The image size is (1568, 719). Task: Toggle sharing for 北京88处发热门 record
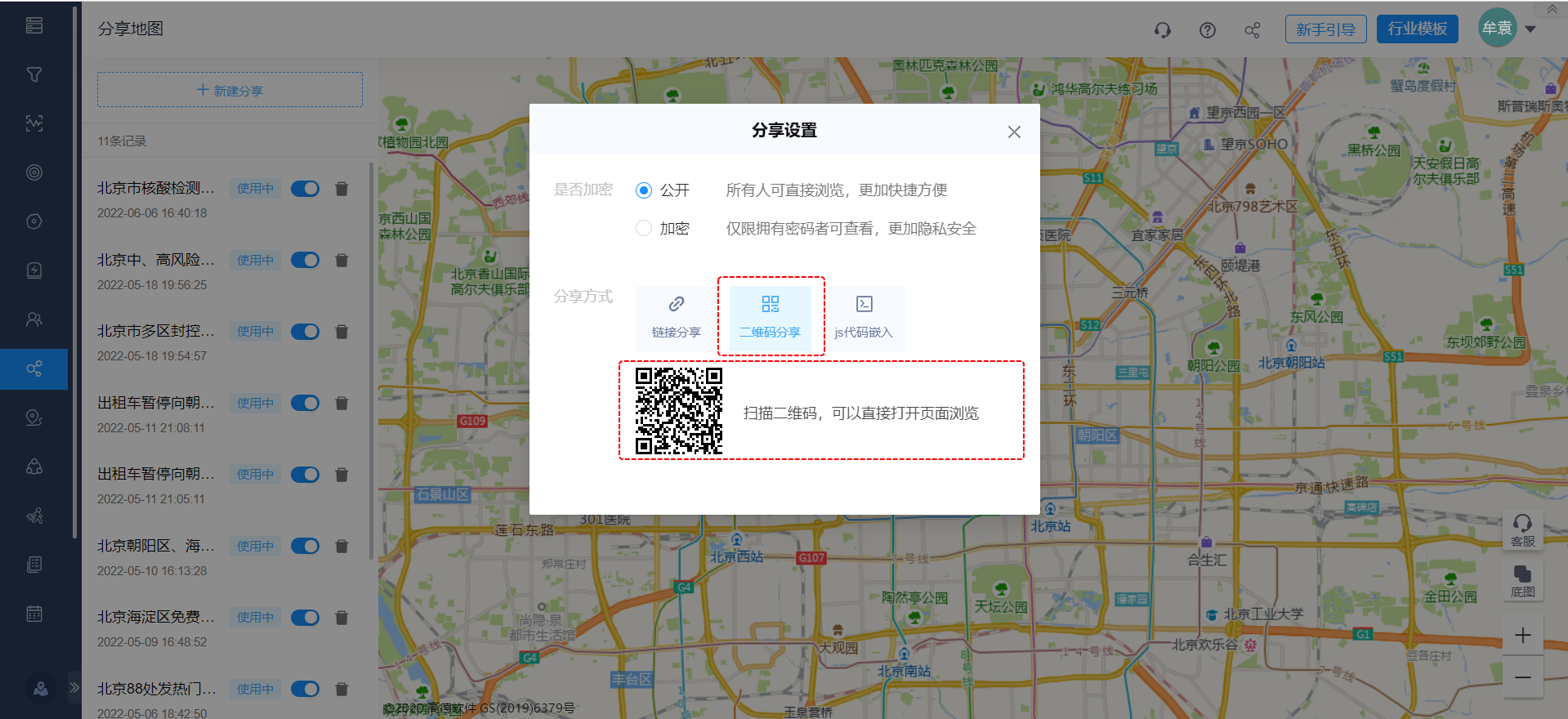tap(305, 690)
